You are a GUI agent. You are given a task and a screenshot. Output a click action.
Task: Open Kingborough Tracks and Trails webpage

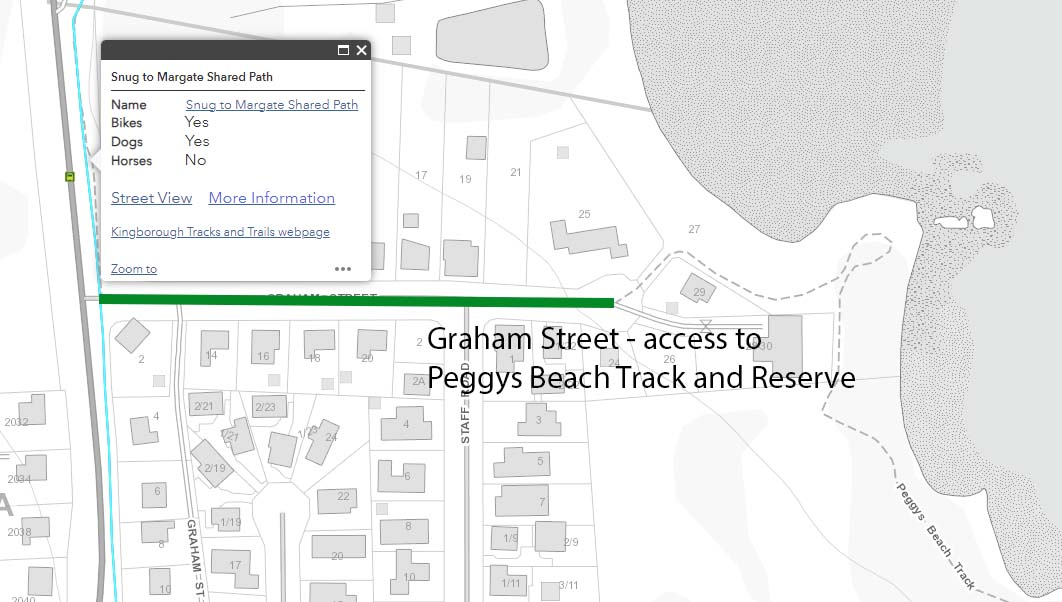(x=221, y=231)
